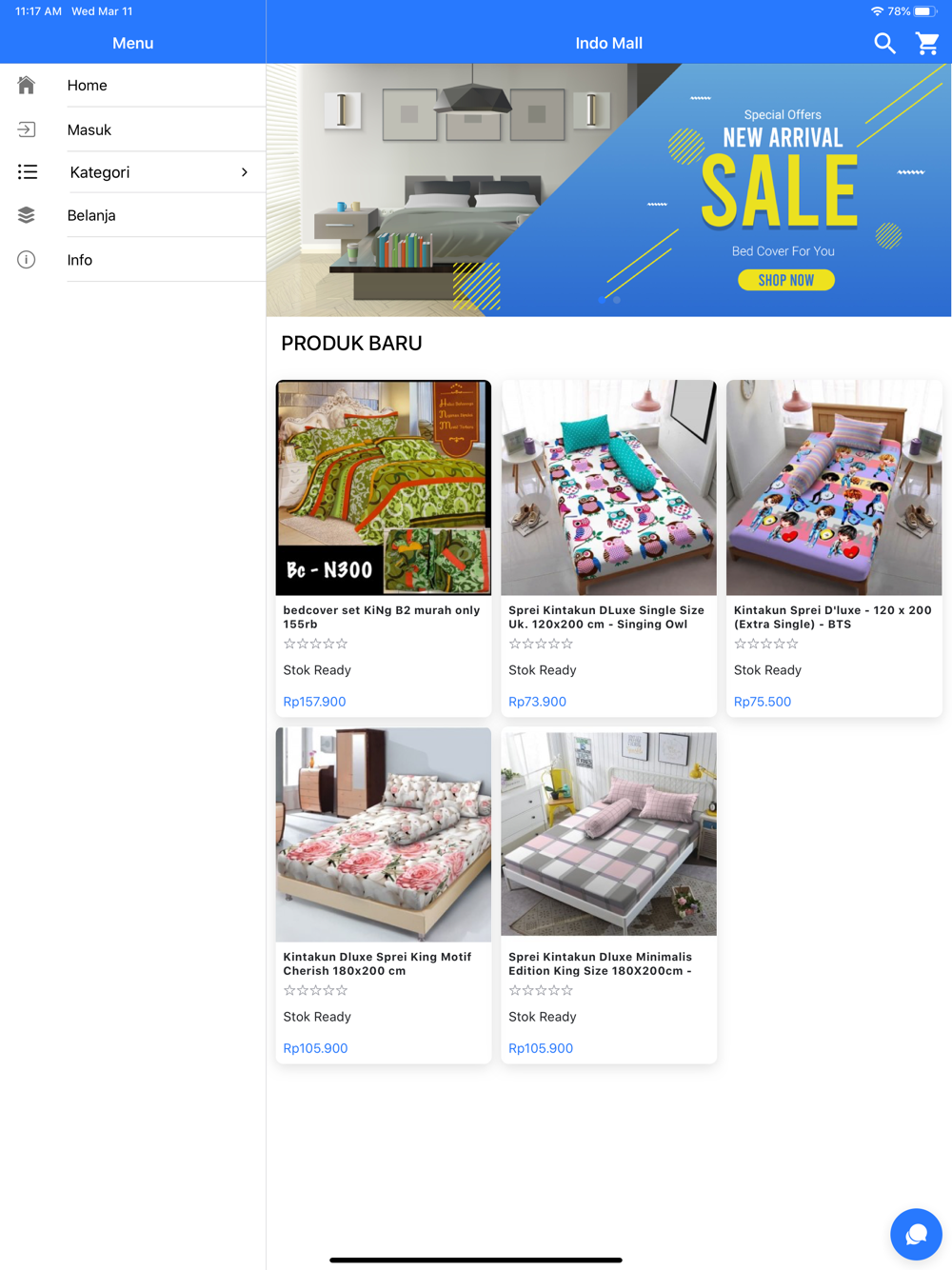
Task: Rate the Singing Owl sprei stars
Action: pos(541,644)
